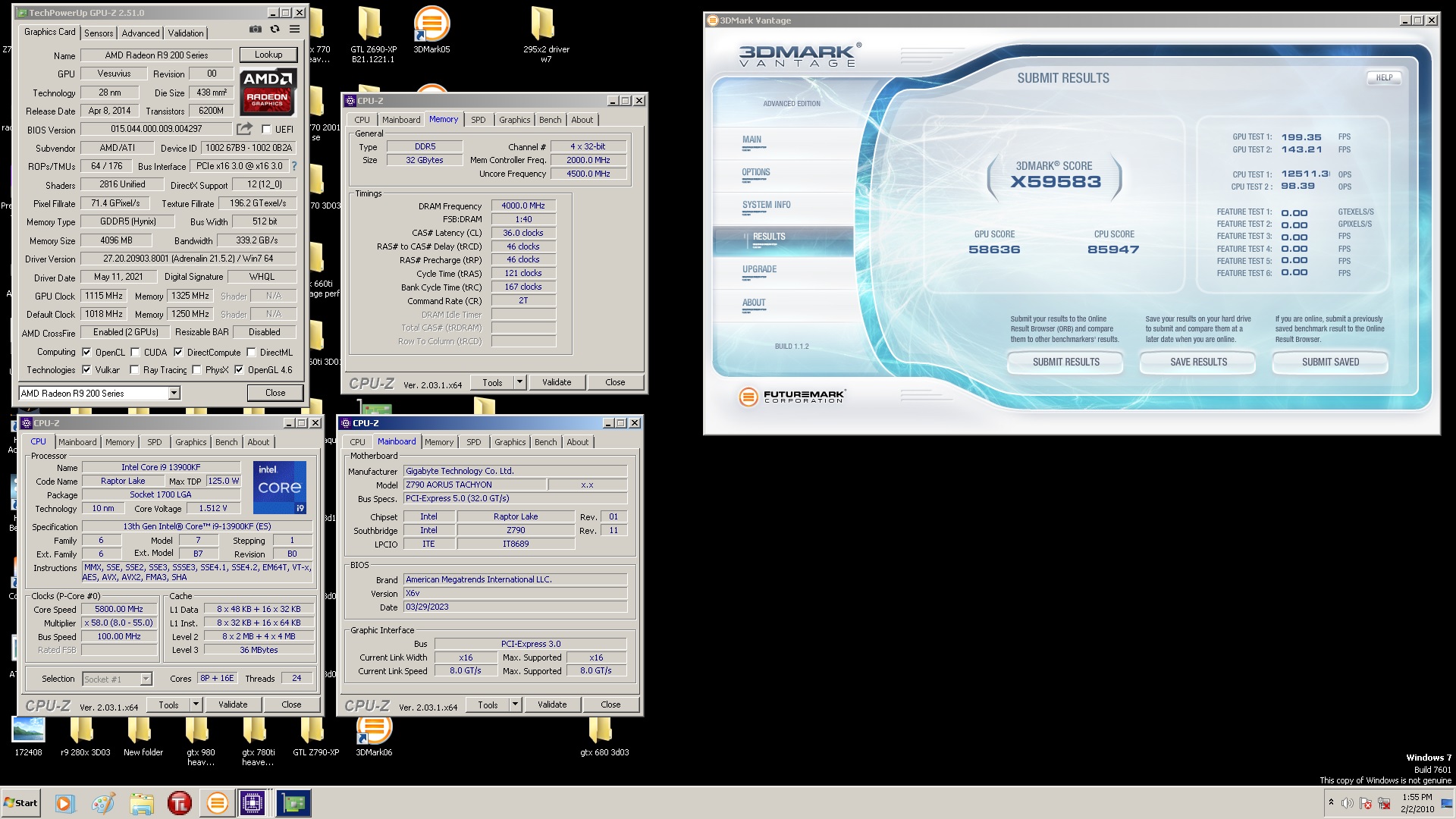Toggle the OpenCL checkbox

coord(86,353)
